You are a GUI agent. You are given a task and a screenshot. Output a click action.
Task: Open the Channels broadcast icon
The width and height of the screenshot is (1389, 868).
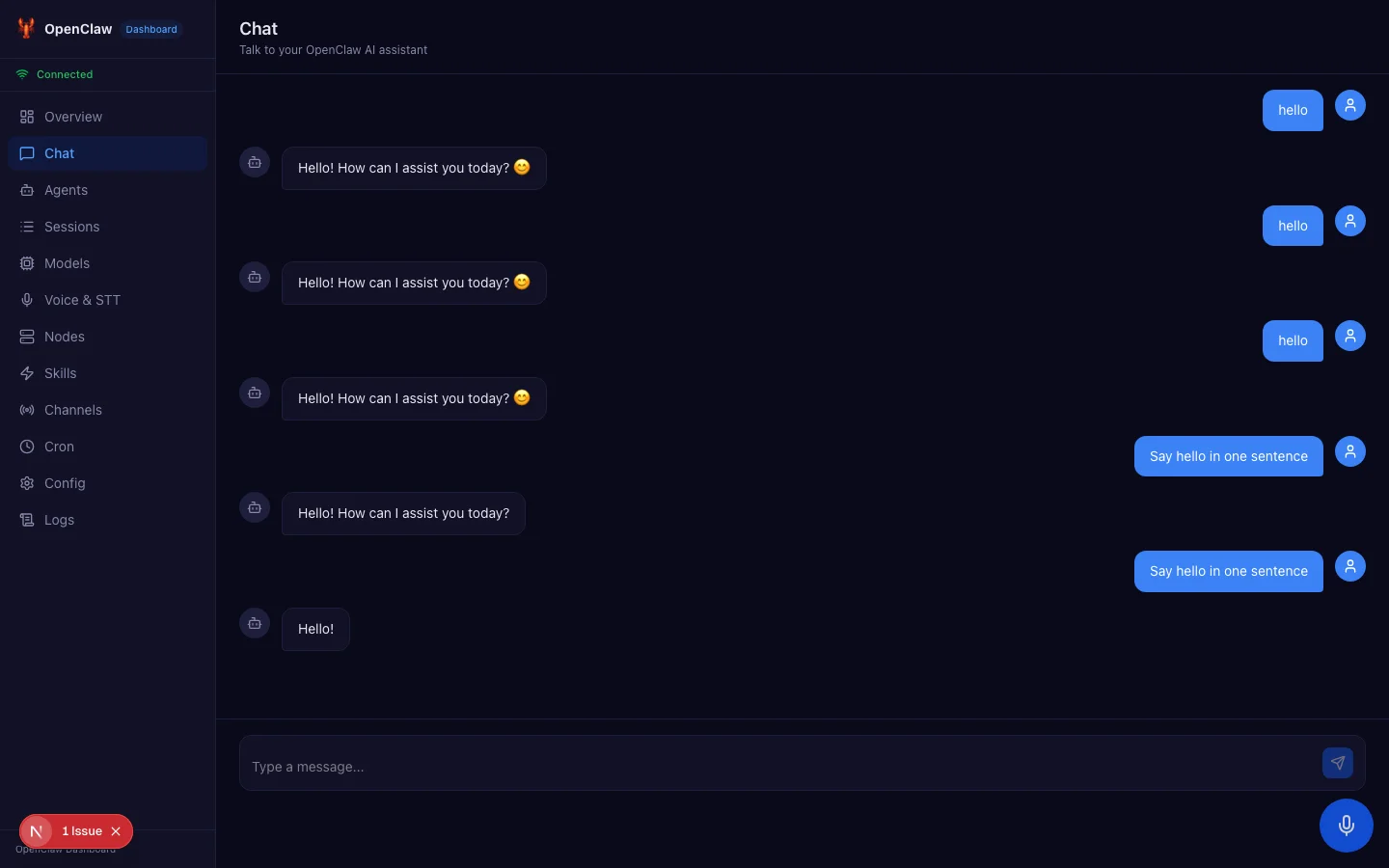[27, 410]
